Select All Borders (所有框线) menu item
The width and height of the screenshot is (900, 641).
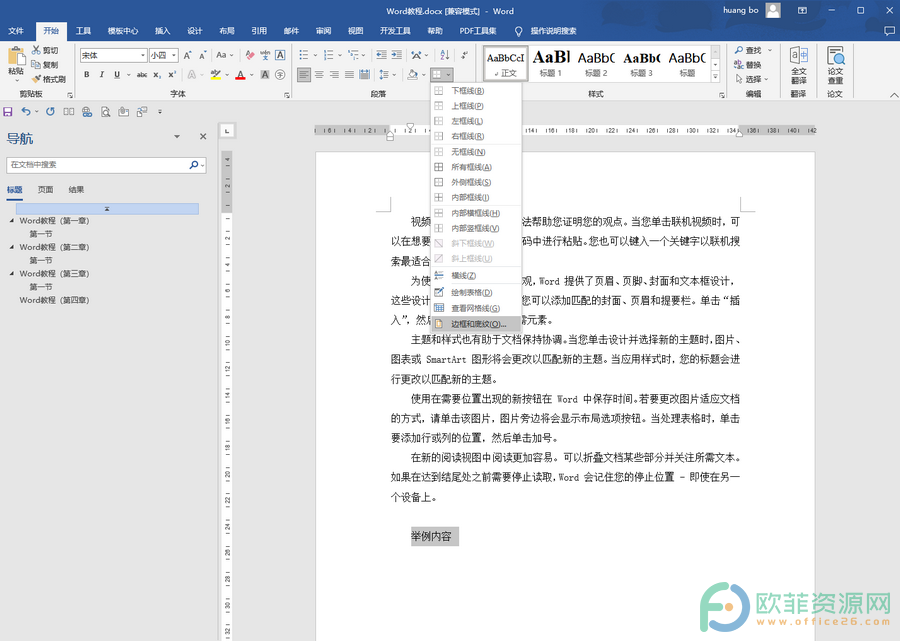pyautogui.click(x=476, y=167)
